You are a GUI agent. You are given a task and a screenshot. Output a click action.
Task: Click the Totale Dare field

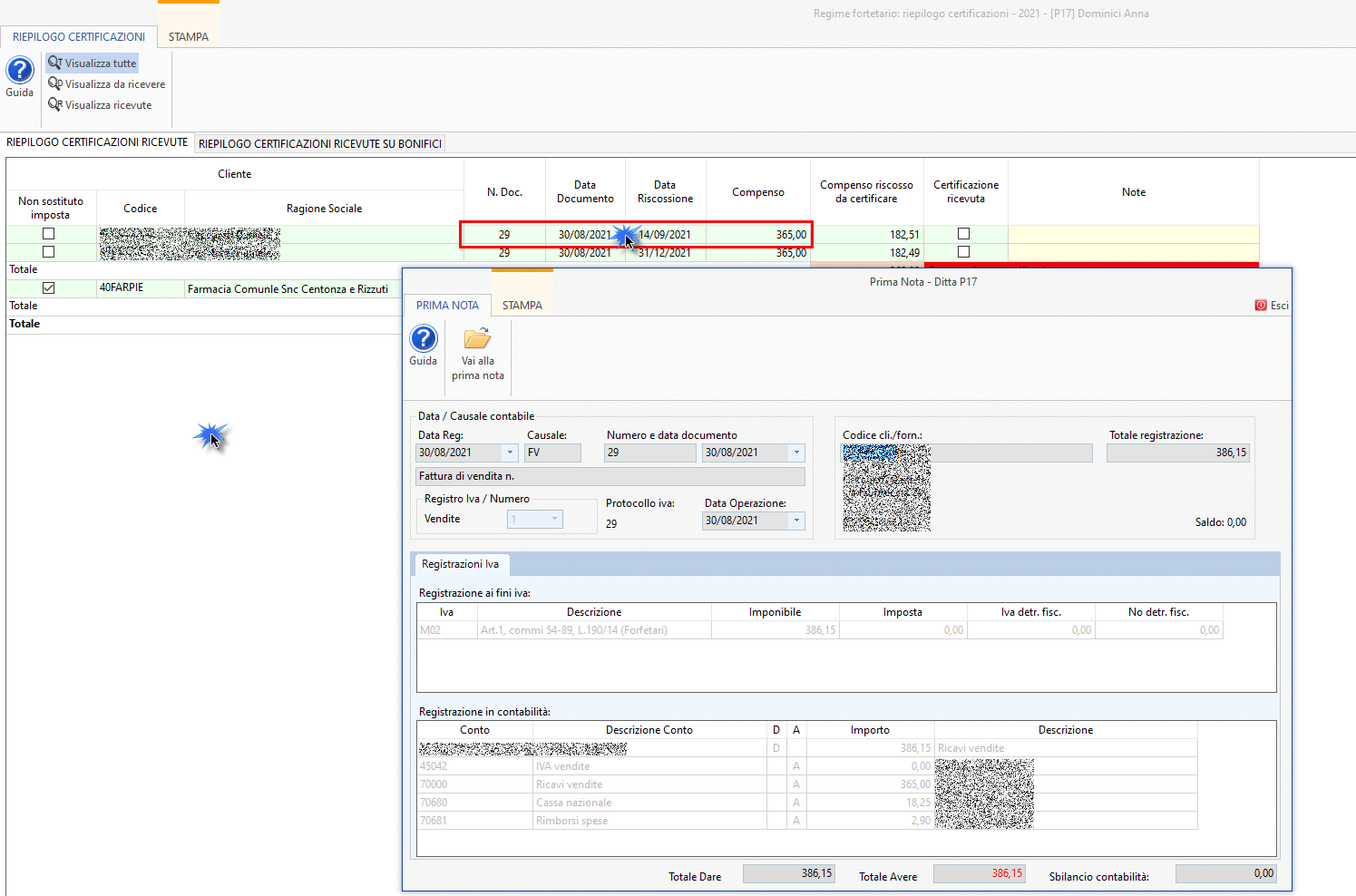click(788, 873)
